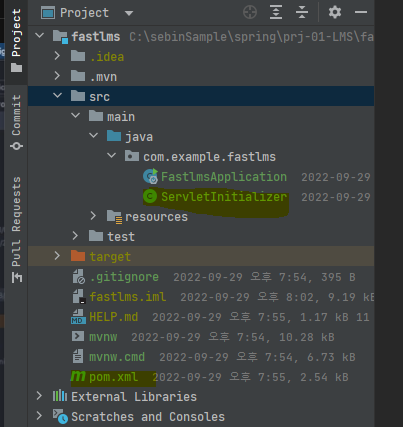Open the Project panel settings gear
Viewport: 403px width, 427px height.
click(x=335, y=12)
